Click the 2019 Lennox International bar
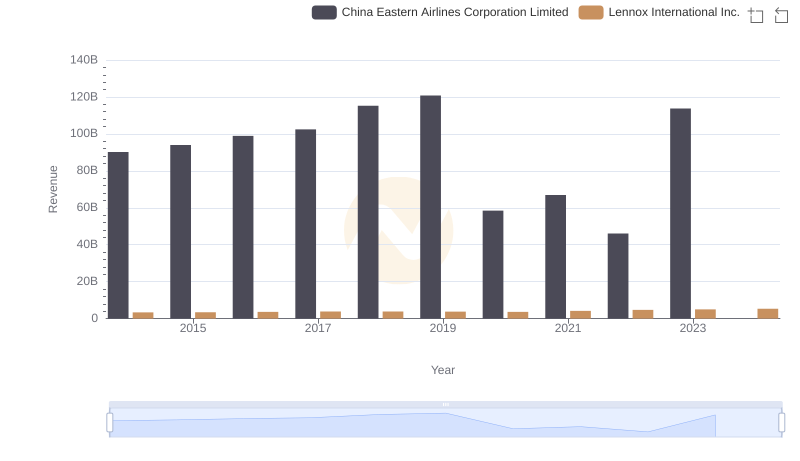The image size is (800, 461). tap(456, 315)
